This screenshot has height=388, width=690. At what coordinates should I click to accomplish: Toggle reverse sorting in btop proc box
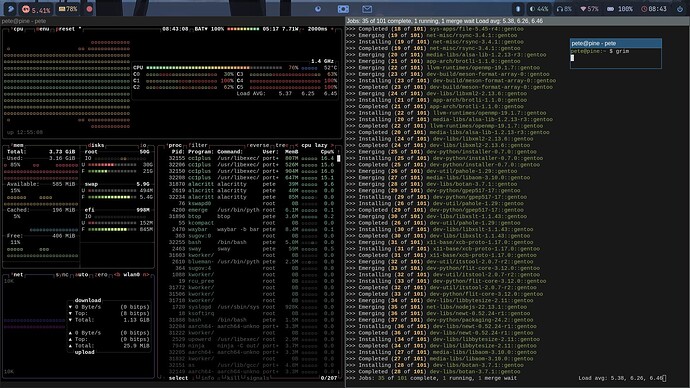[258, 145]
